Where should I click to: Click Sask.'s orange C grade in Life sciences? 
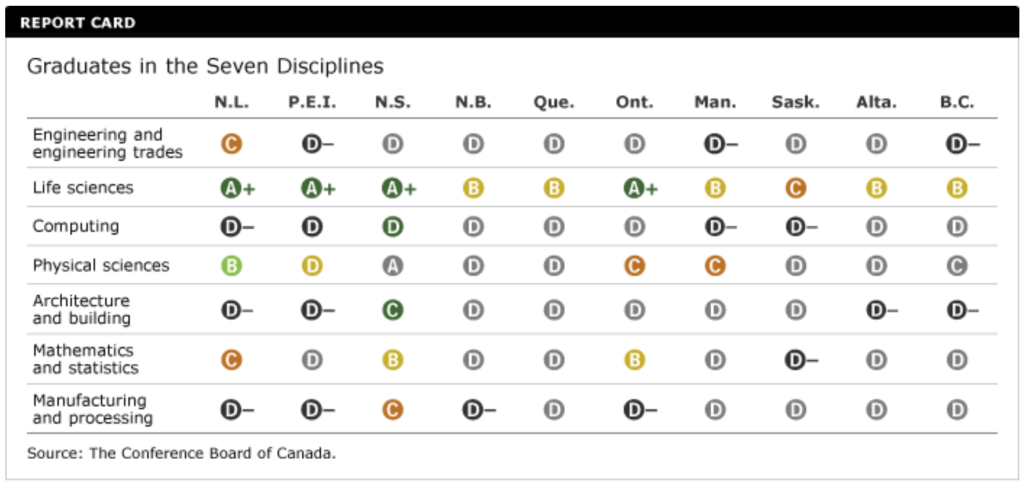(796, 188)
